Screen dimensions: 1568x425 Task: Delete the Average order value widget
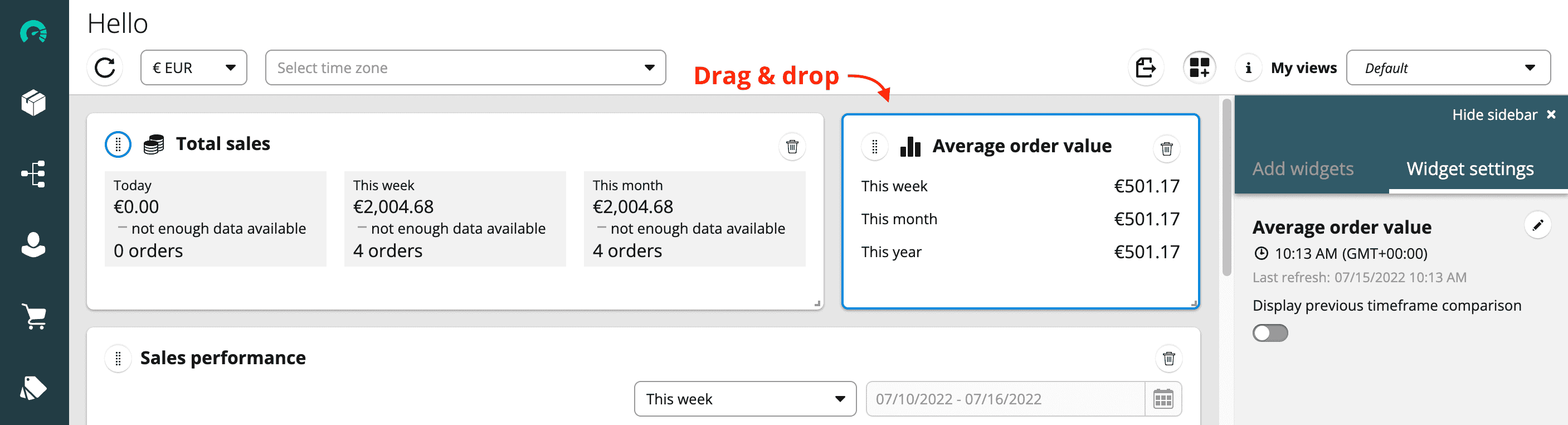click(1166, 148)
